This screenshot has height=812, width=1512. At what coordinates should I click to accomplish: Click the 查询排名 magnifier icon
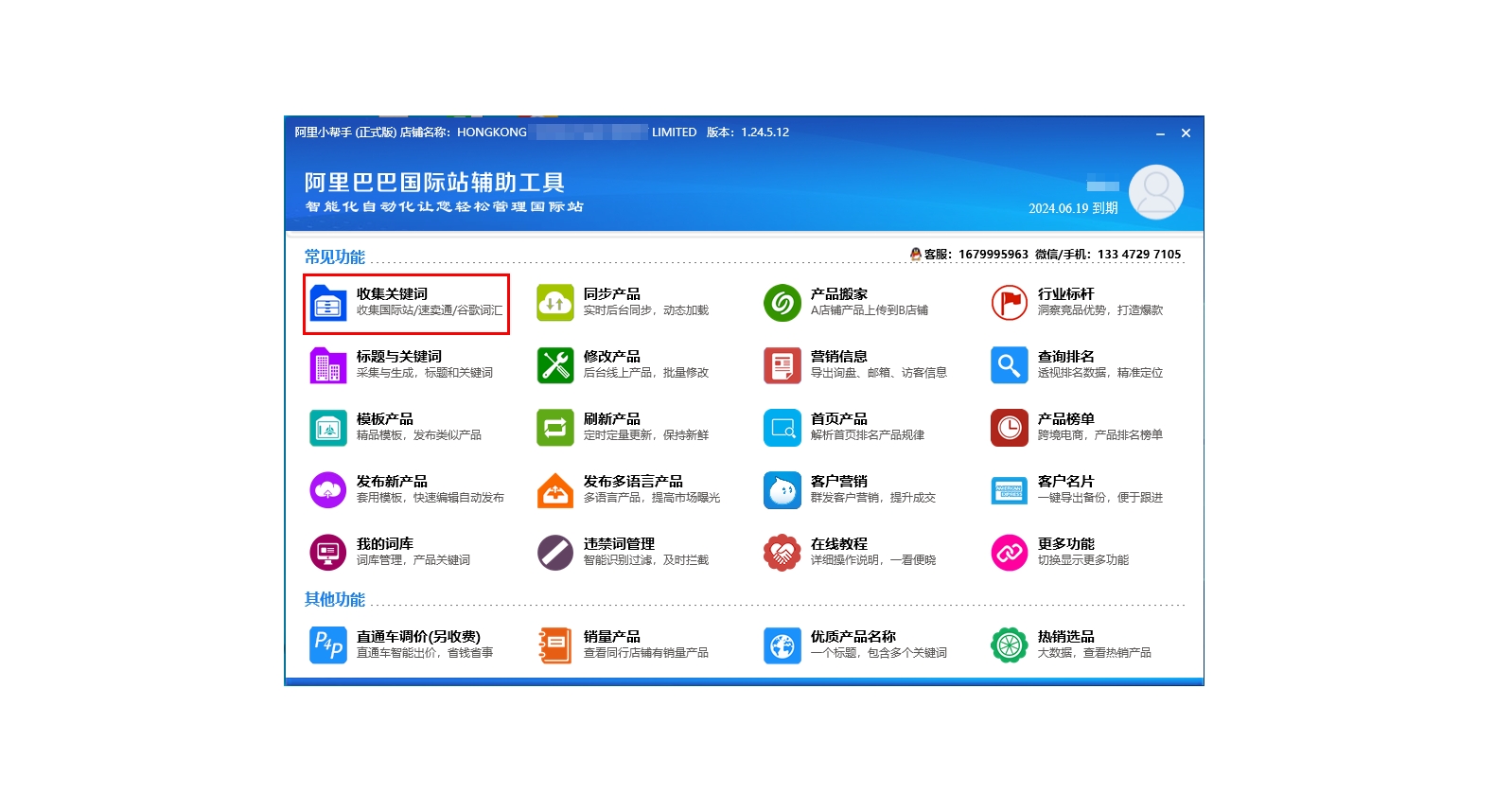coord(1010,365)
